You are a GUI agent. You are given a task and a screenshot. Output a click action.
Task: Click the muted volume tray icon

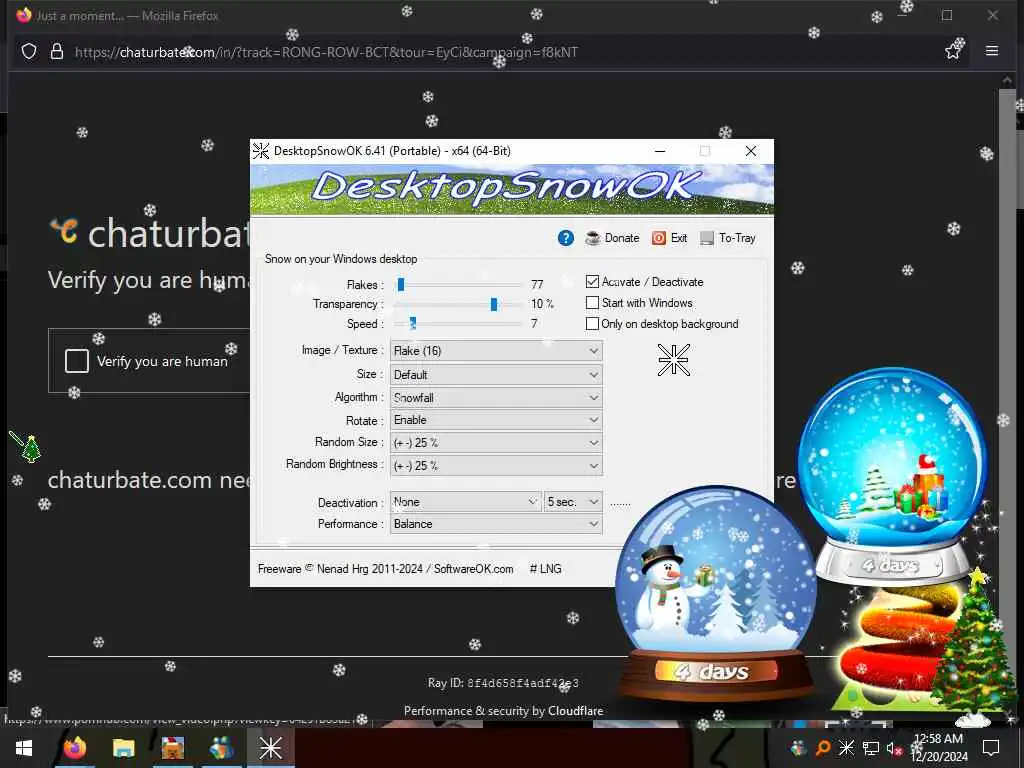[894, 748]
